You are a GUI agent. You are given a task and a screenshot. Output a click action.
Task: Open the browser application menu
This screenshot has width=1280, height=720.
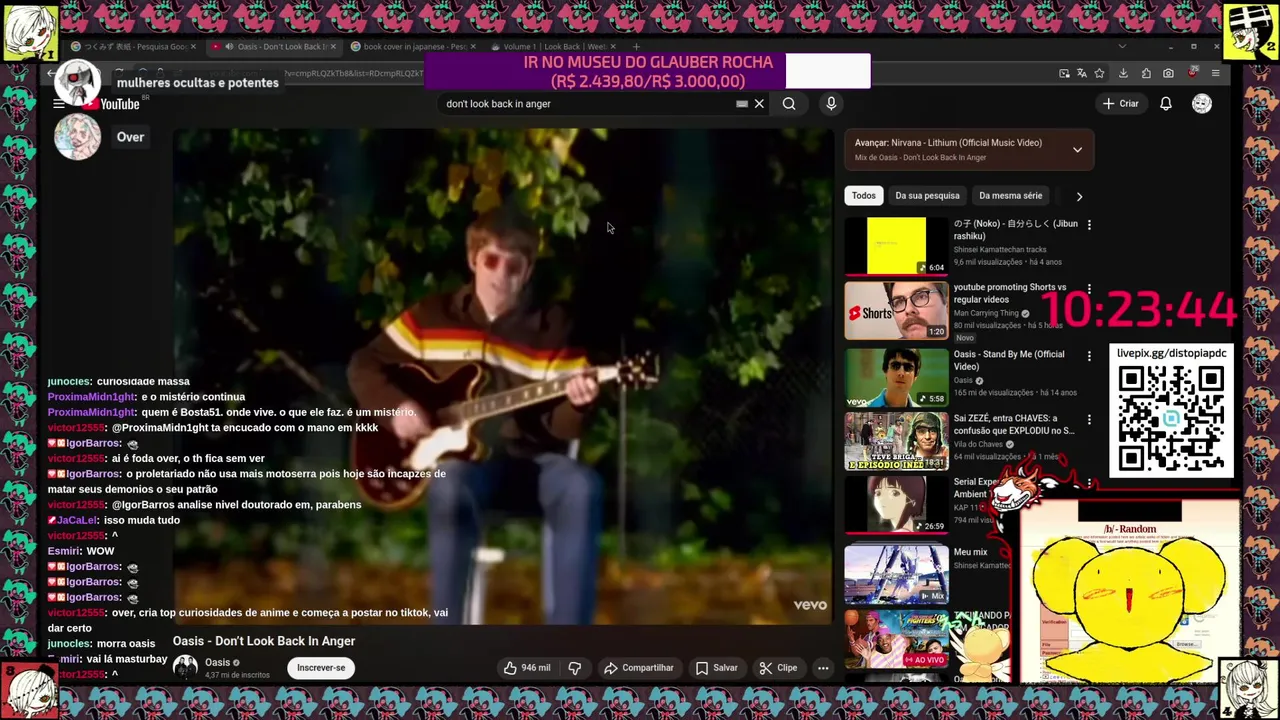coord(1215,73)
